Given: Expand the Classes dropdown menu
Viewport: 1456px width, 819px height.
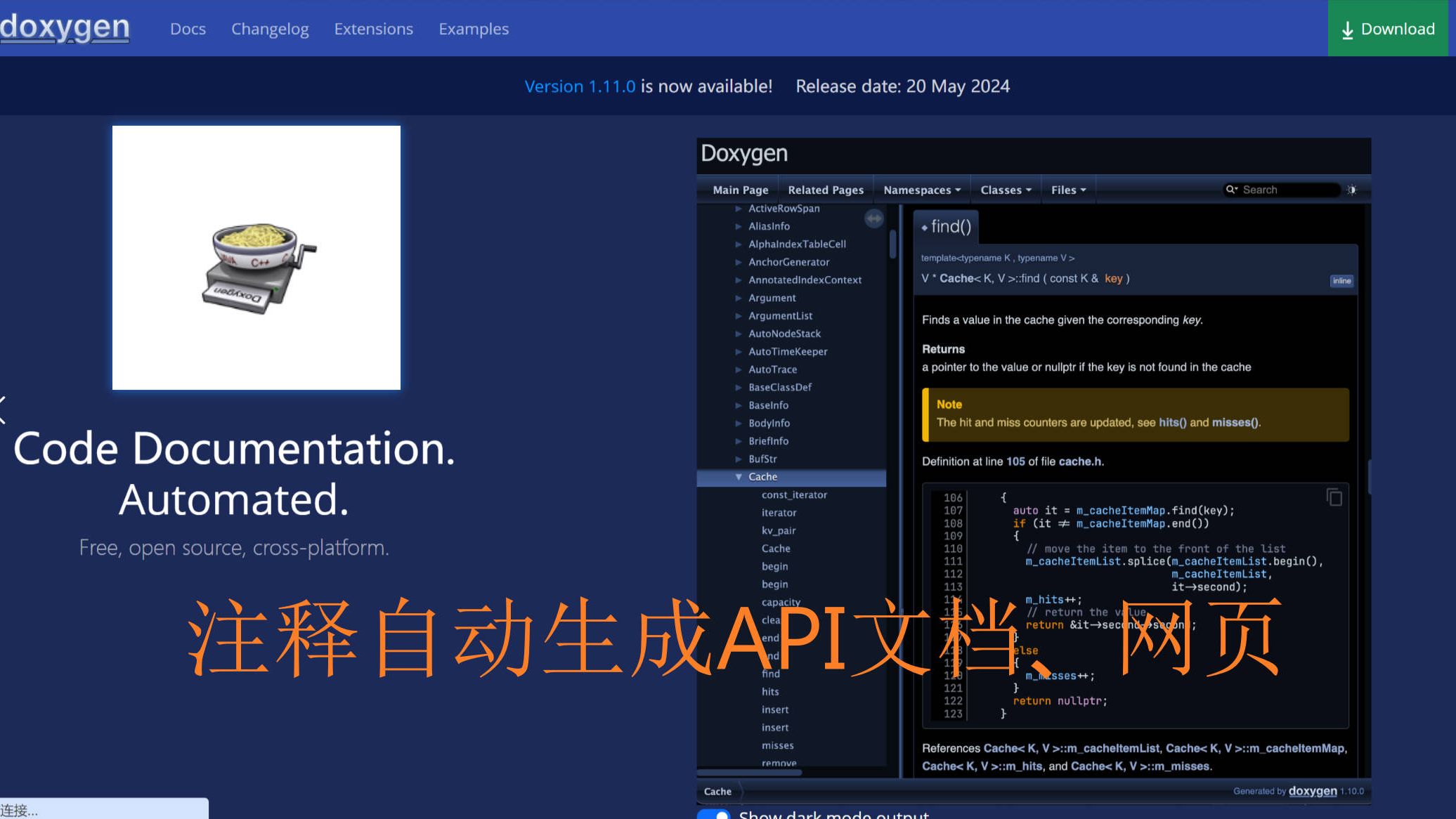Looking at the screenshot, I should tap(1006, 190).
